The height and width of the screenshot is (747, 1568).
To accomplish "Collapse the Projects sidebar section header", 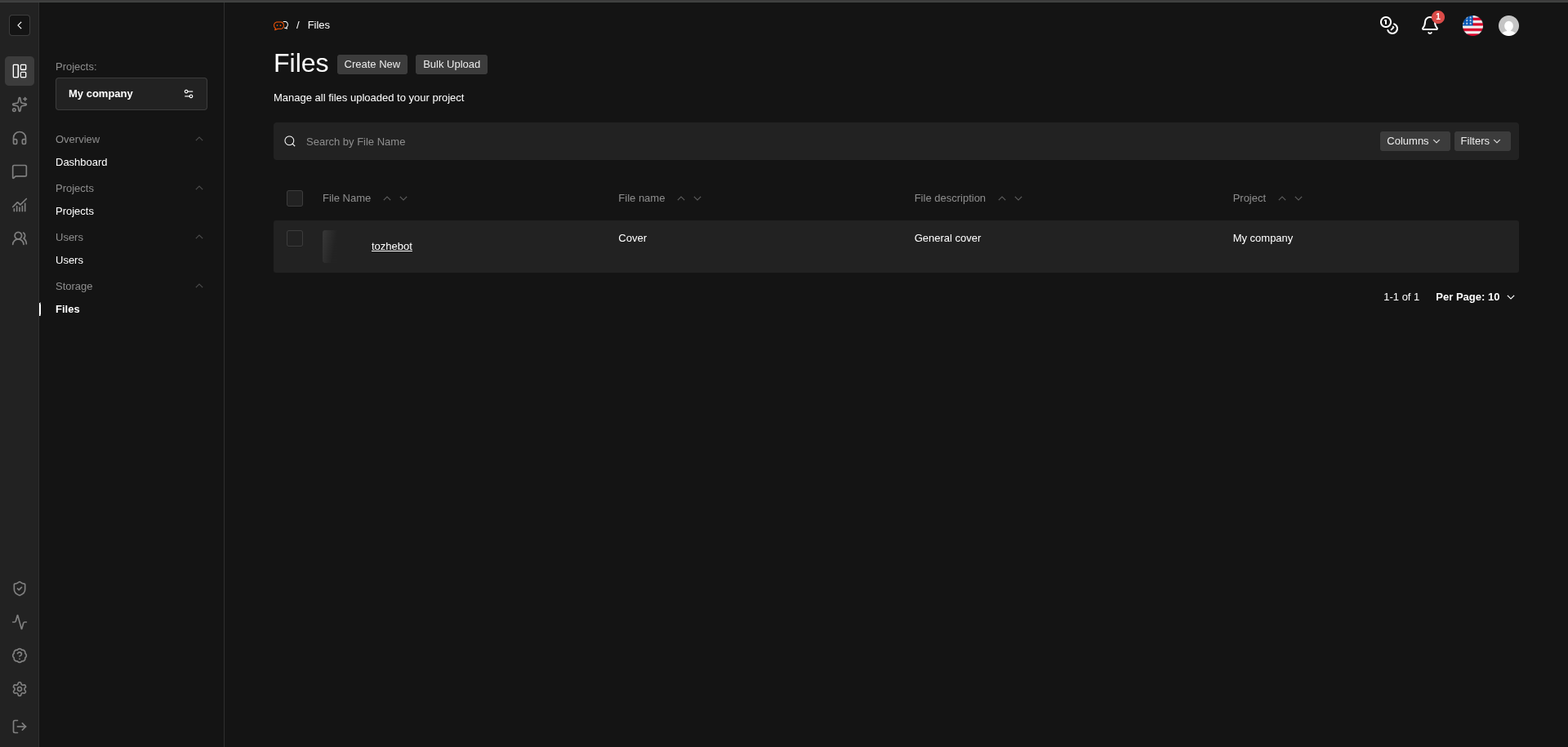I will (130, 189).
